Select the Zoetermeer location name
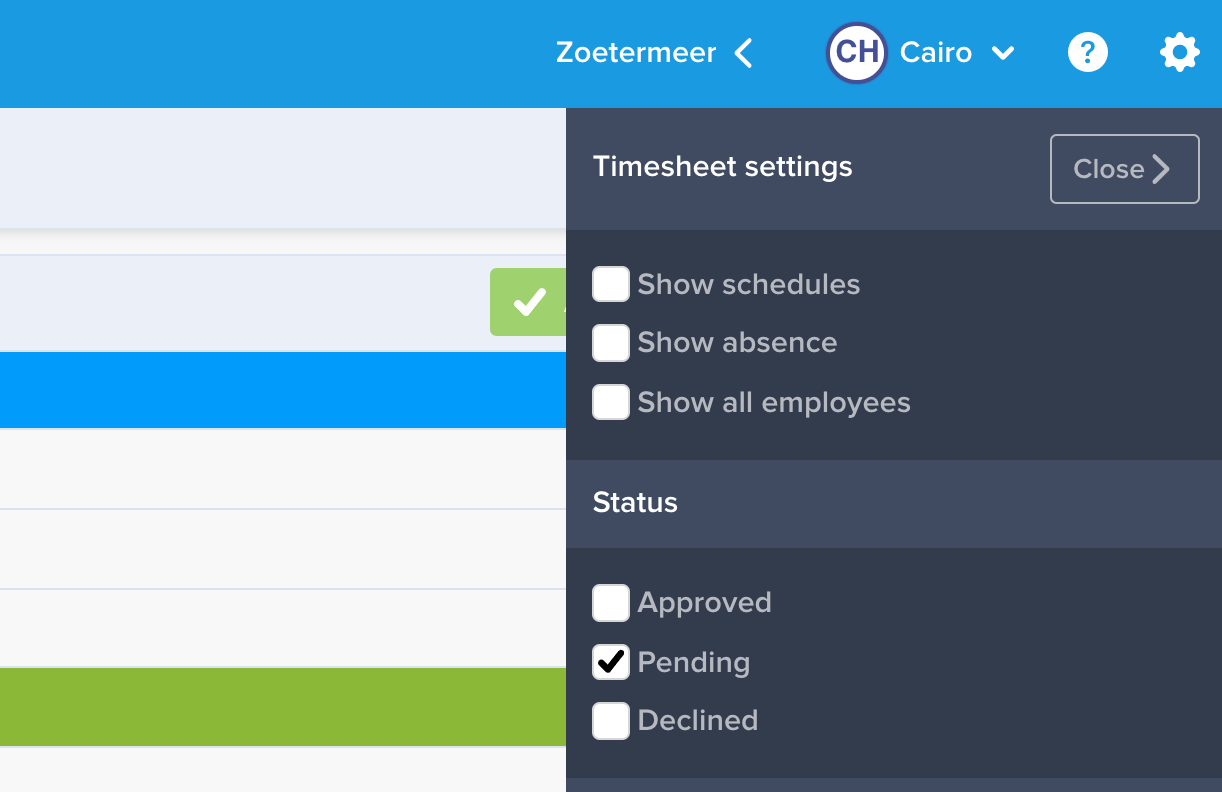This screenshot has height=792, width=1222. pos(636,52)
